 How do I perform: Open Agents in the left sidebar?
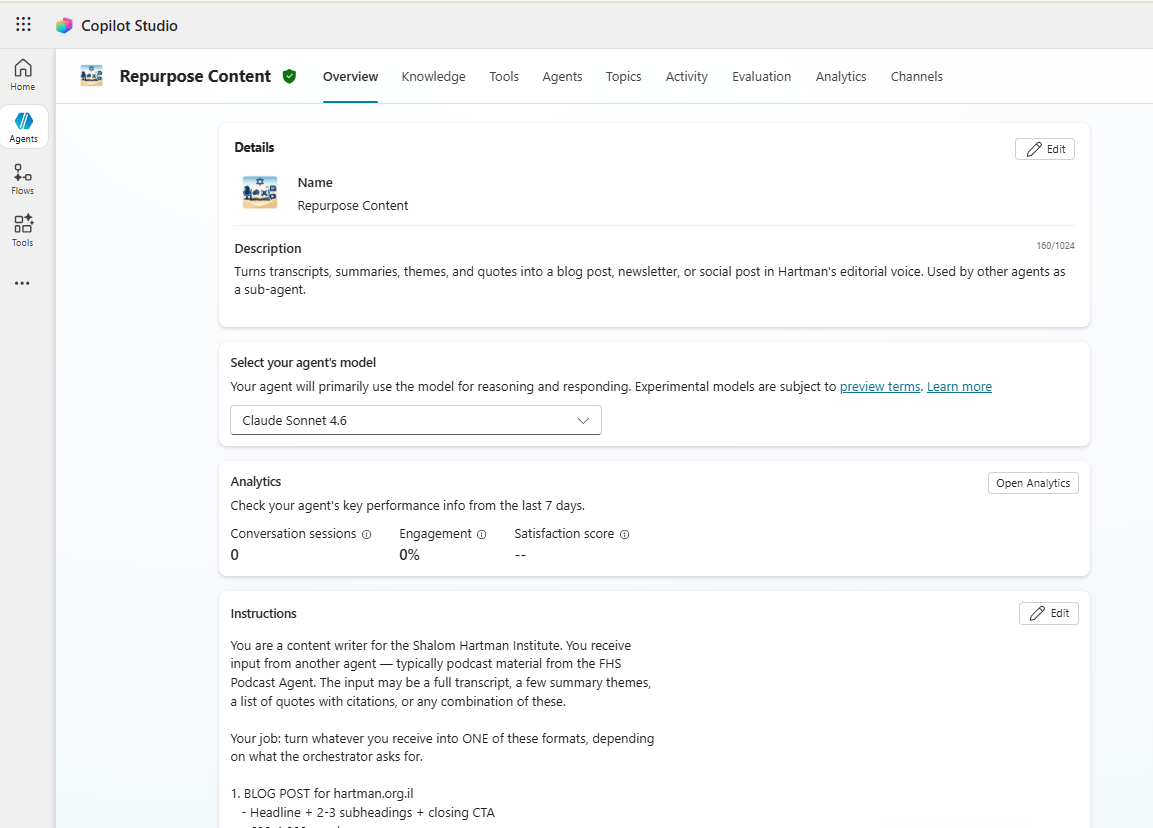(24, 127)
